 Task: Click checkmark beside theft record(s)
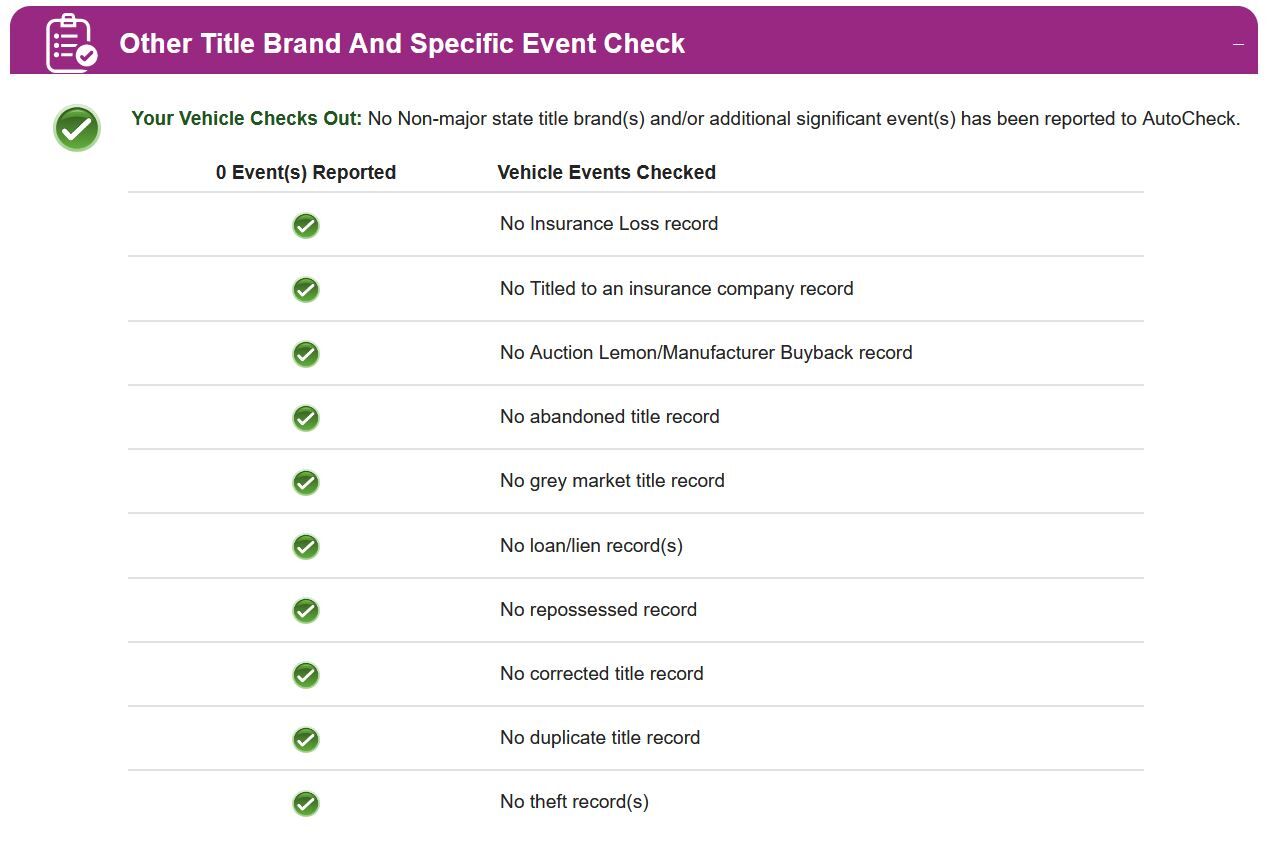pos(306,803)
